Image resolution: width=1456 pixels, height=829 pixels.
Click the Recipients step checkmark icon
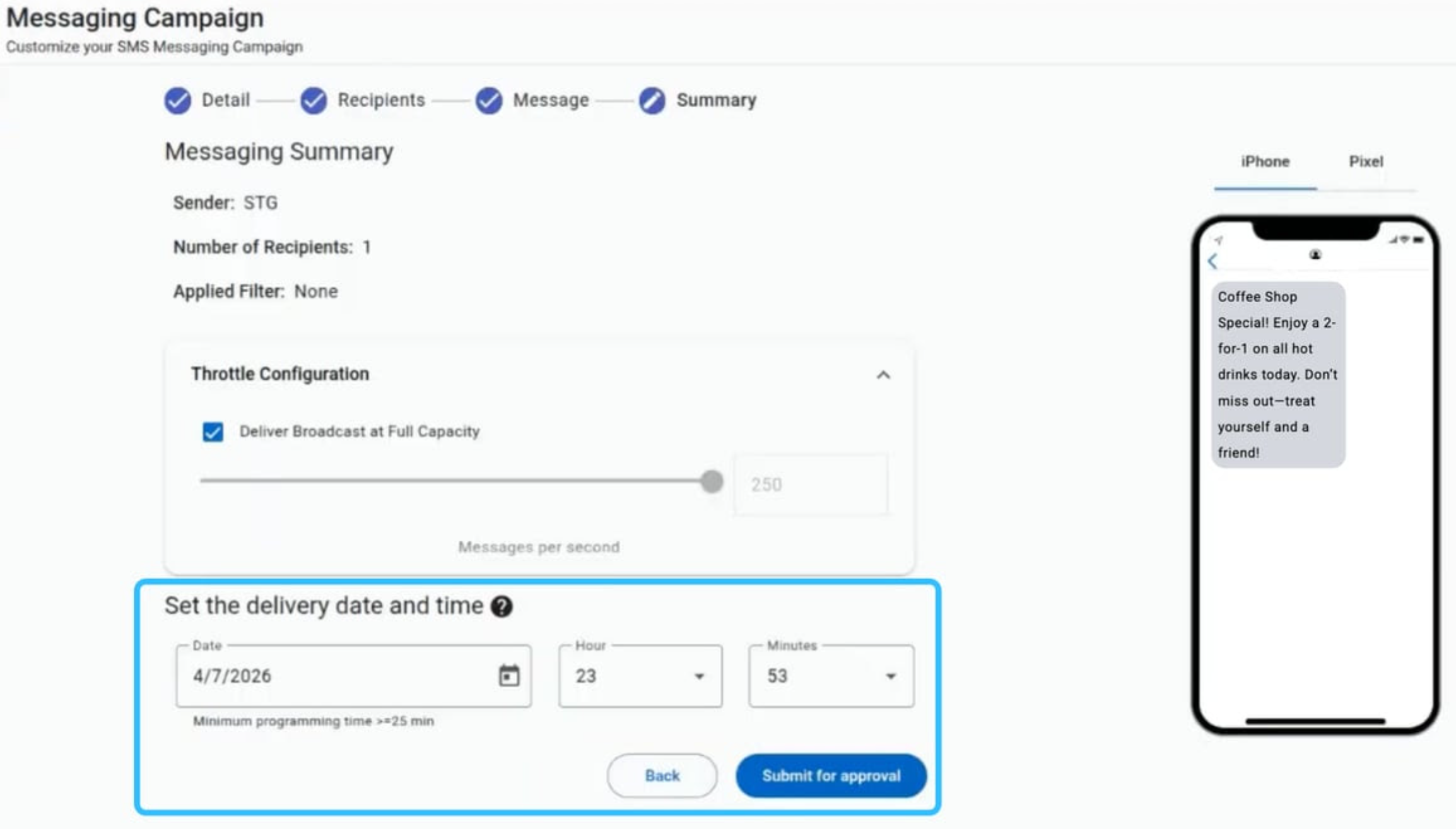314,100
